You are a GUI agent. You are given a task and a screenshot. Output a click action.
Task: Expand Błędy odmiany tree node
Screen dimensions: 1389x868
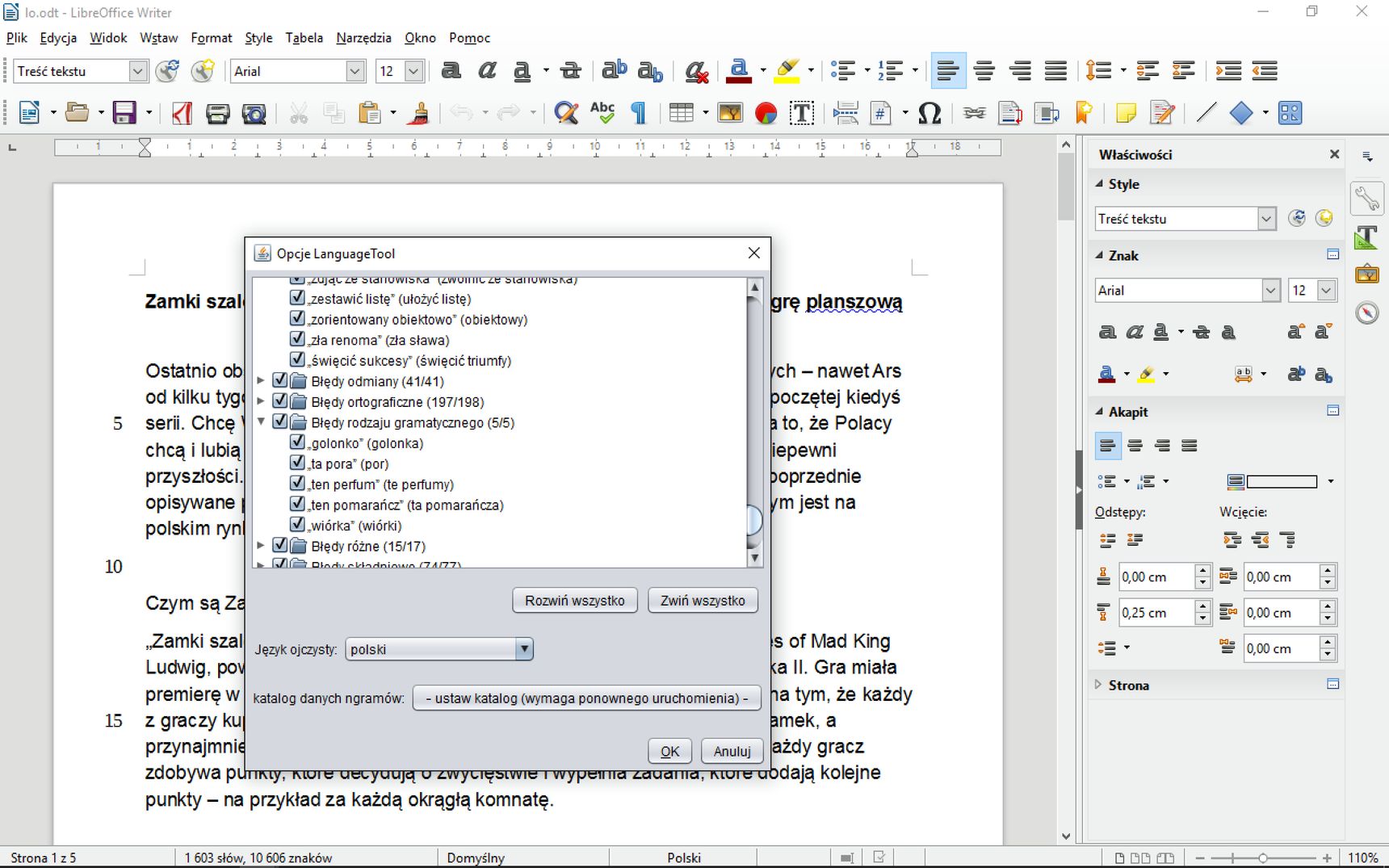coord(261,380)
